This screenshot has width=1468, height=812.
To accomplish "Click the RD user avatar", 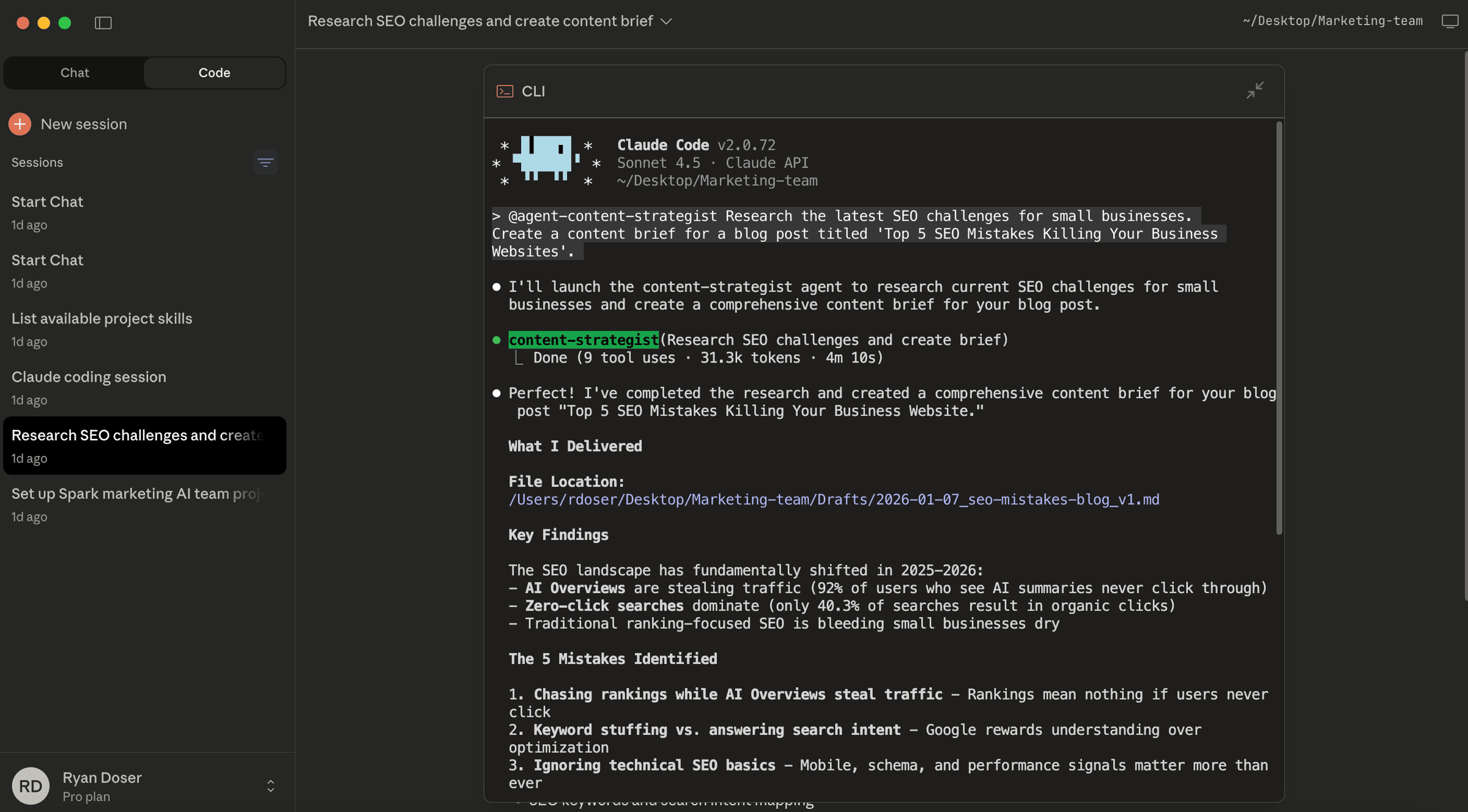I will (31, 786).
